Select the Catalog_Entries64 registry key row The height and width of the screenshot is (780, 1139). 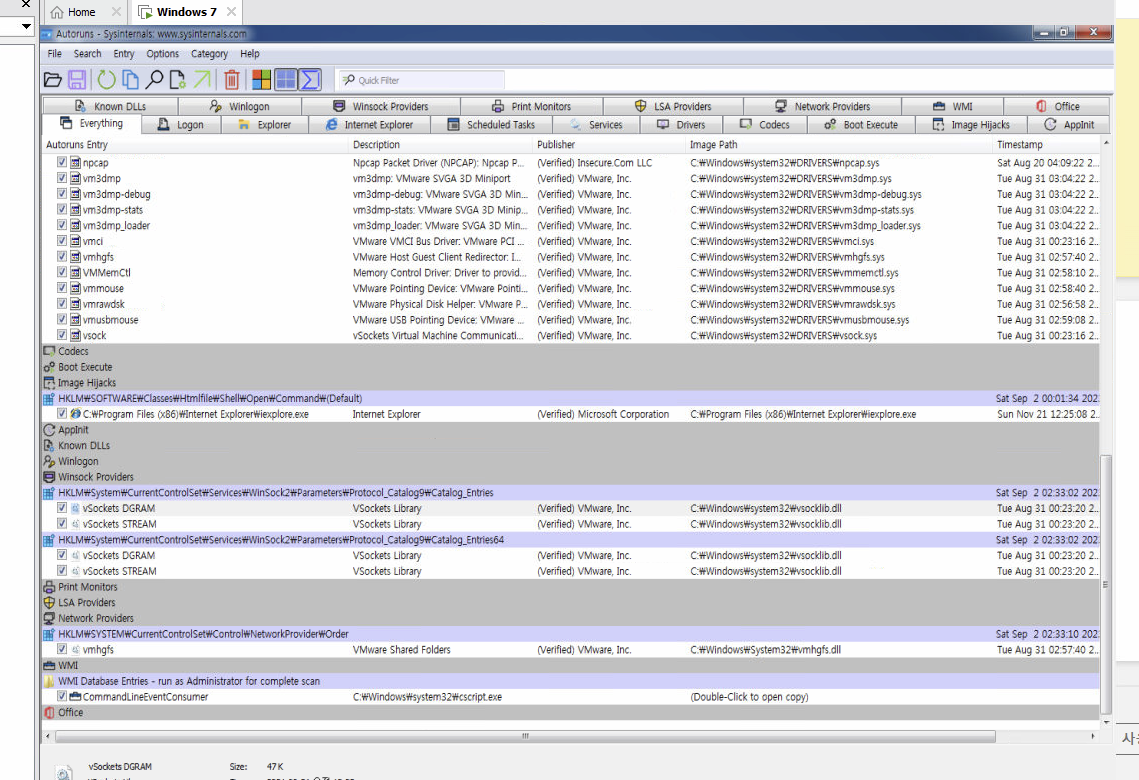570,540
